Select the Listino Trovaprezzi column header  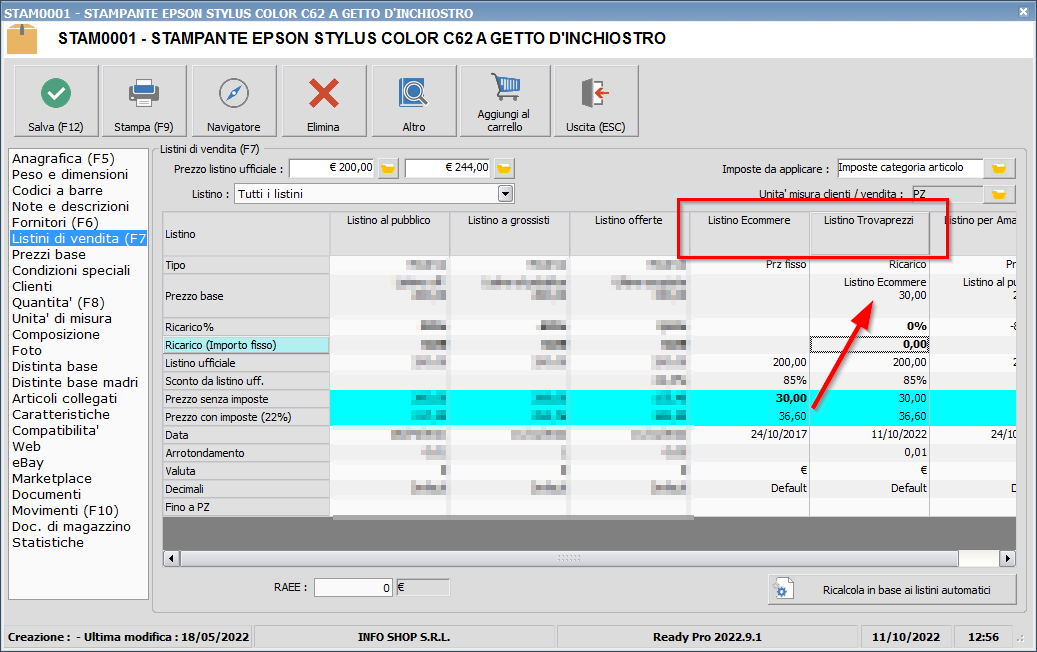[869, 233]
